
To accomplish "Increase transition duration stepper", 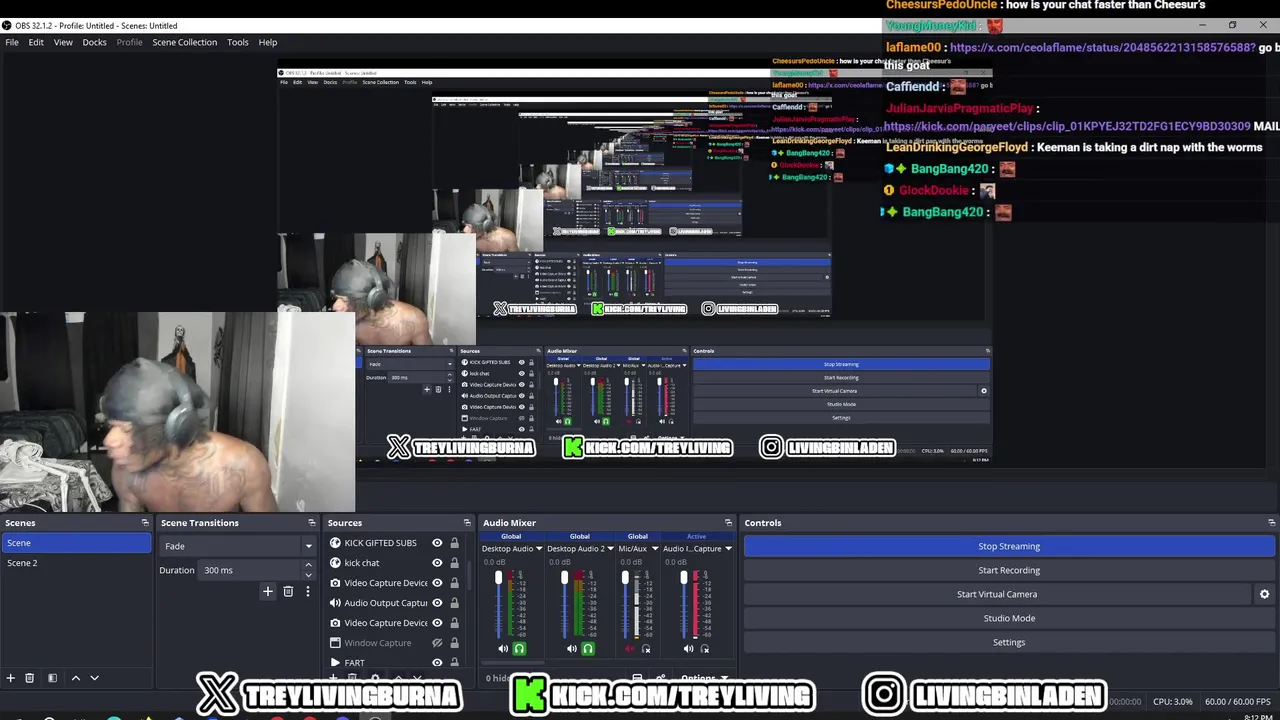I will (x=308, y=566).
